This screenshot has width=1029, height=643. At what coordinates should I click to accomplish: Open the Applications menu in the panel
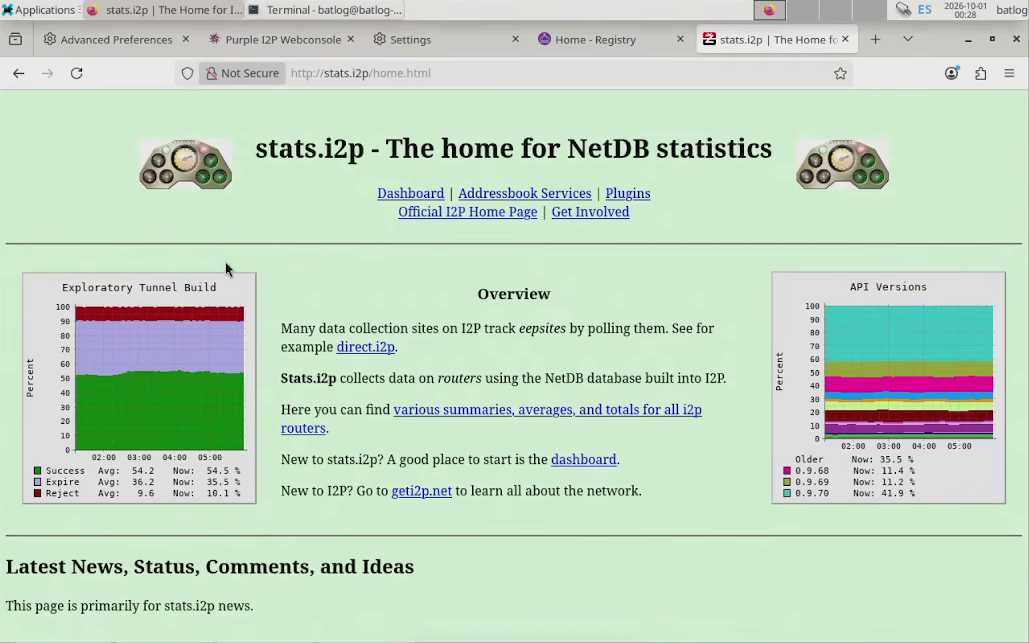[39, 10]
